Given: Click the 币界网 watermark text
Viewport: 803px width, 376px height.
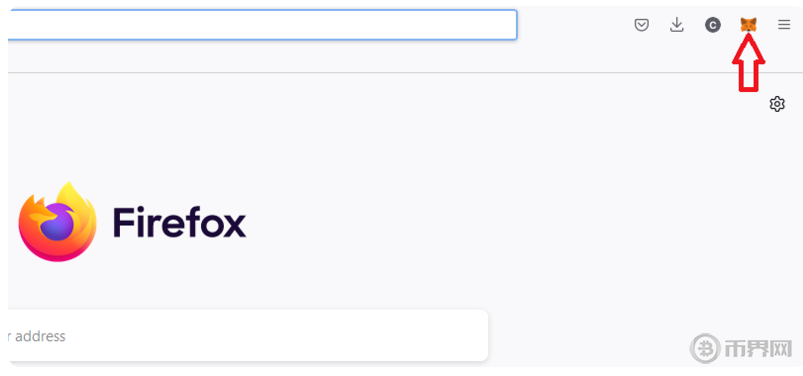Looking at the screenshot, I should [x=758, y=349].
